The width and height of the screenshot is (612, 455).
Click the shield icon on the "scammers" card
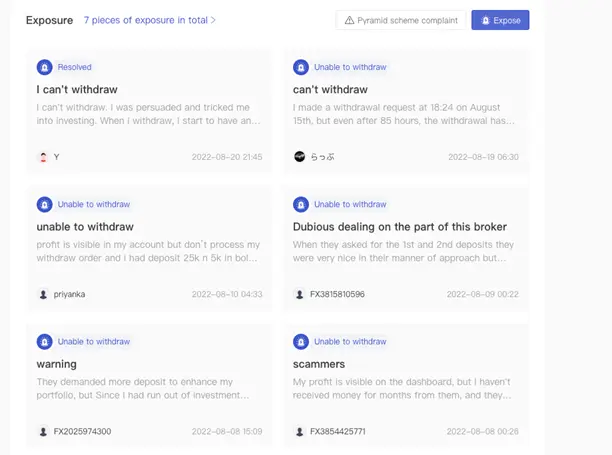[300, 342]
